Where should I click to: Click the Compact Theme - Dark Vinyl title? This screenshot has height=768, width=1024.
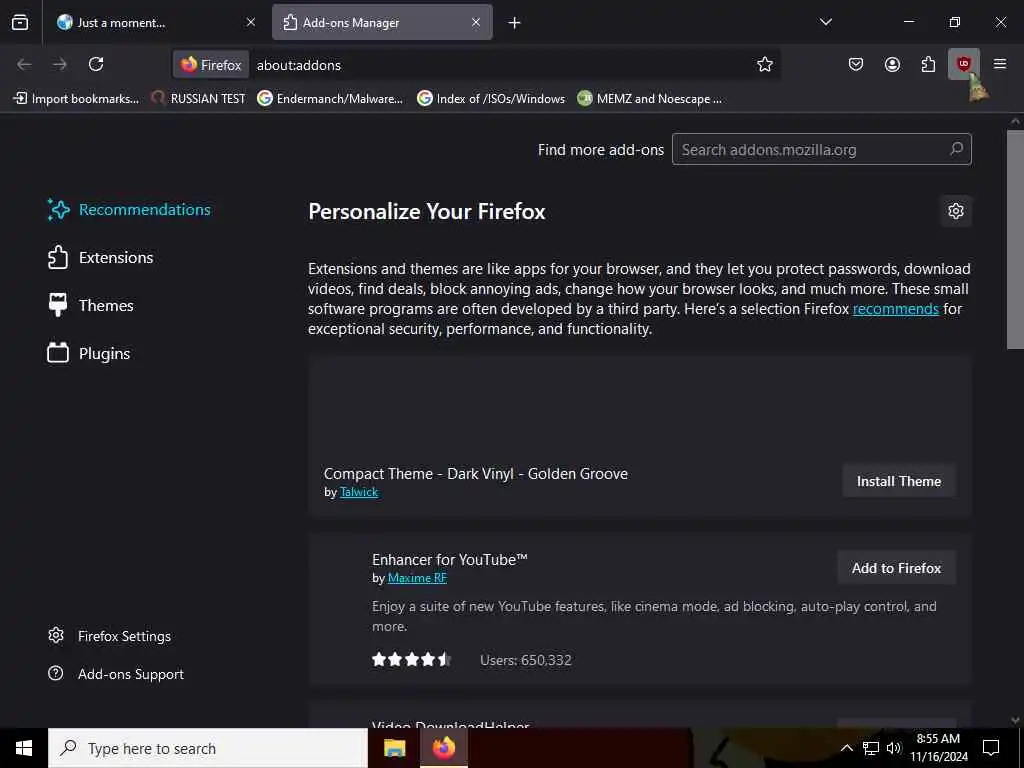[x=475, y=473]
